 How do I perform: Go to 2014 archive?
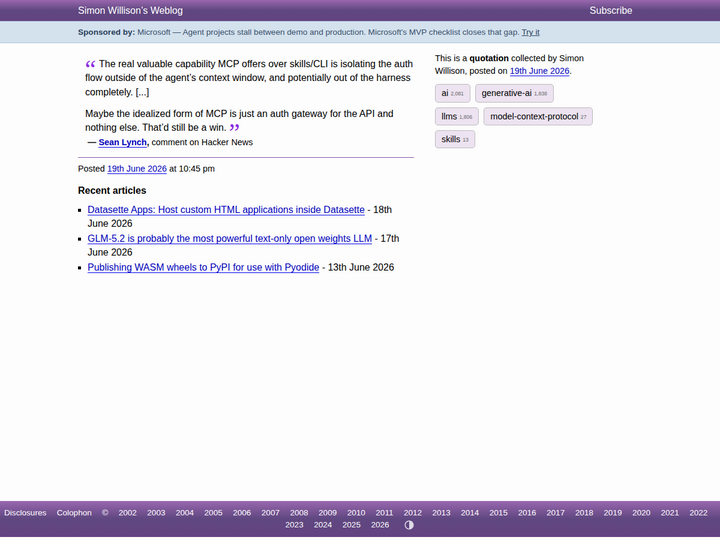[x=469, y=513]
